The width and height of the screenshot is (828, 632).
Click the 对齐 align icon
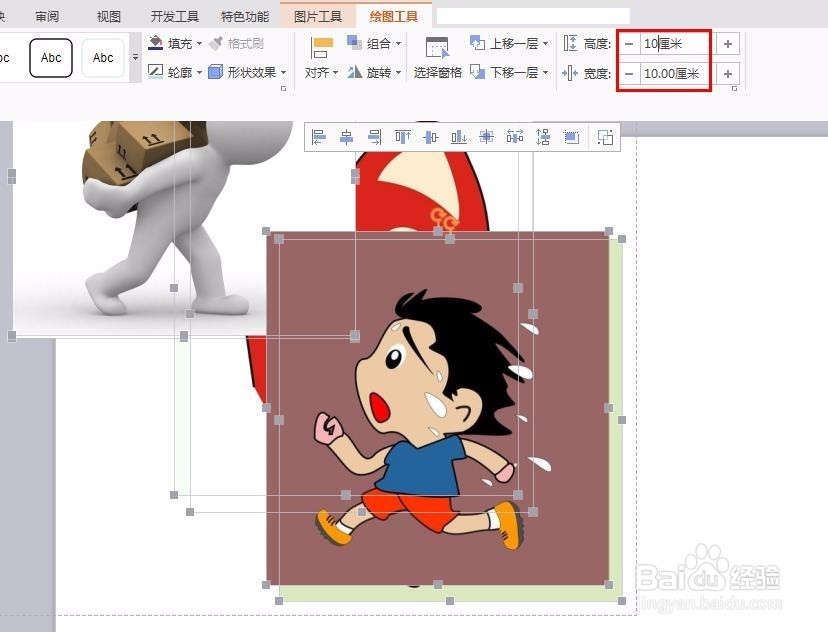pos(322,48)
